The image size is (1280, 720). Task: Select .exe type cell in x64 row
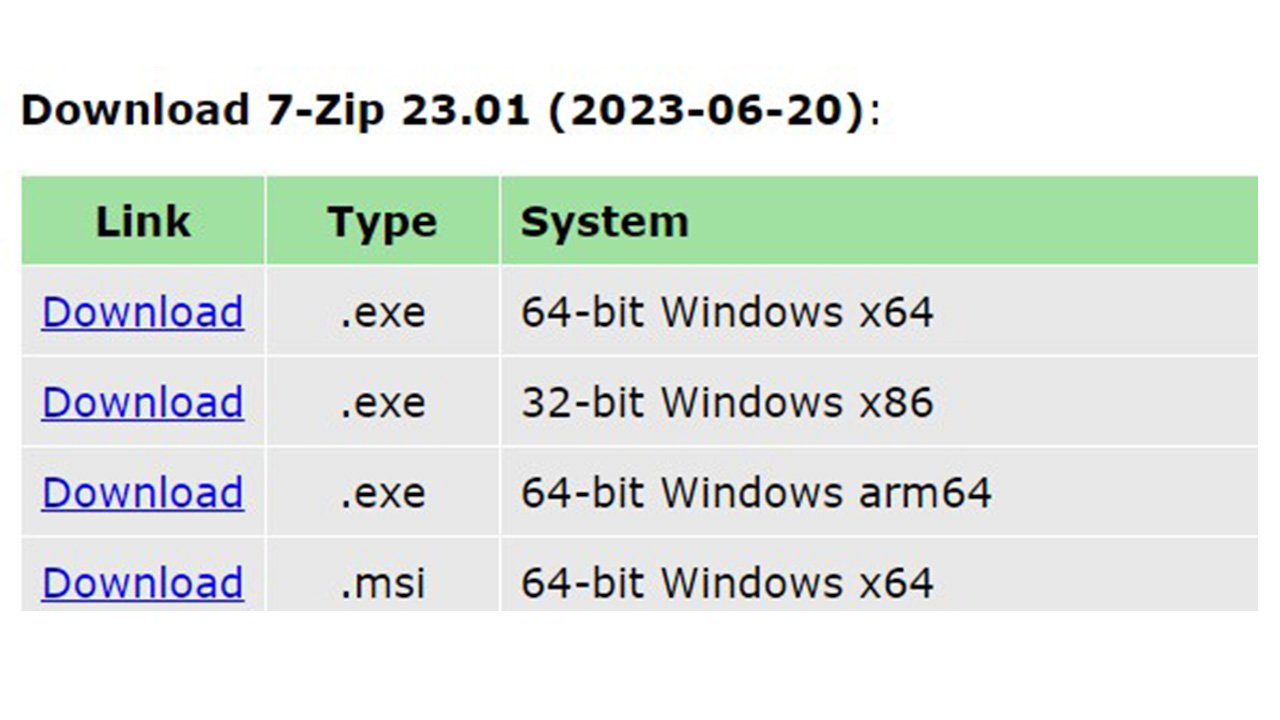point(383,313)
